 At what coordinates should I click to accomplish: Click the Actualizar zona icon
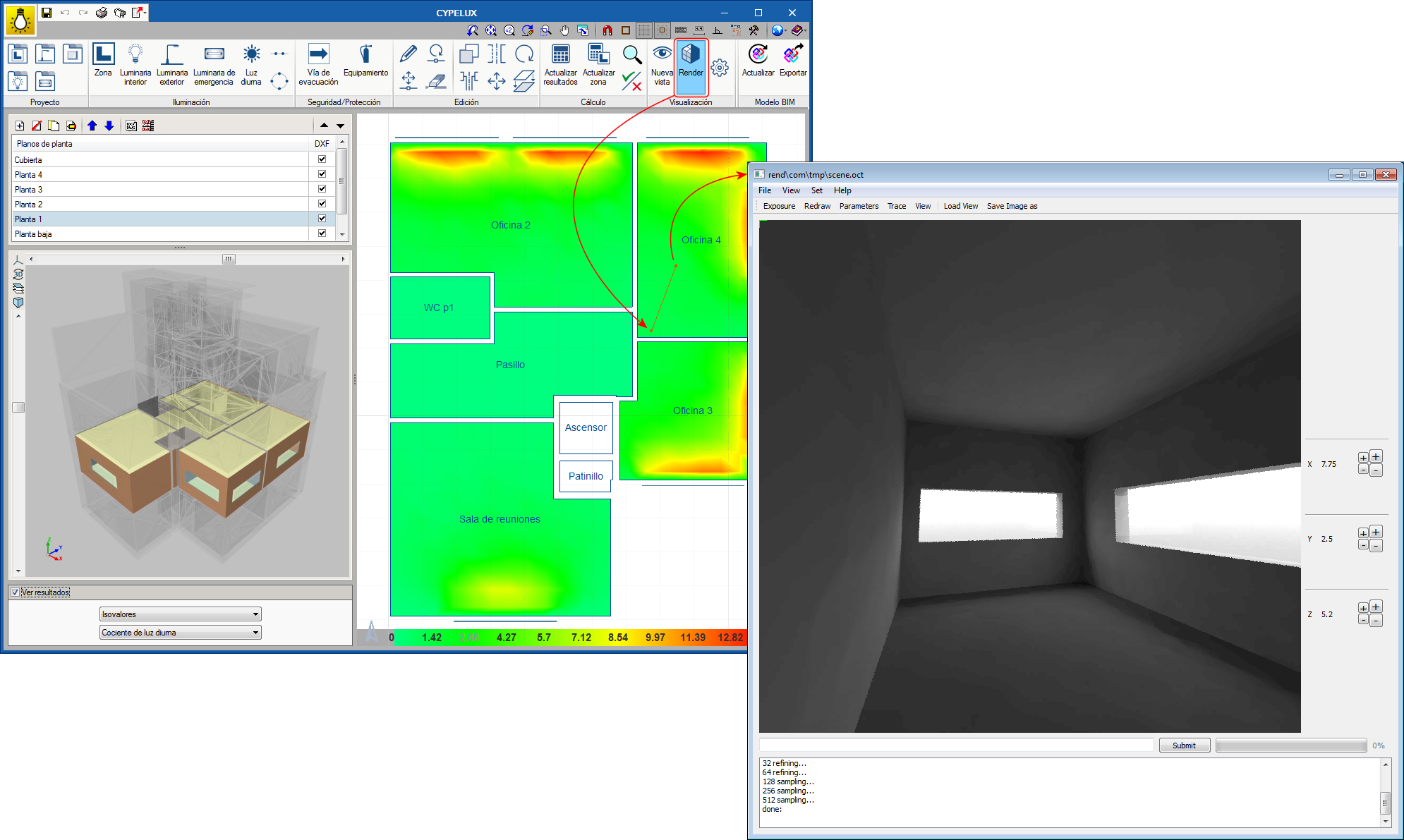click(598, 54)
